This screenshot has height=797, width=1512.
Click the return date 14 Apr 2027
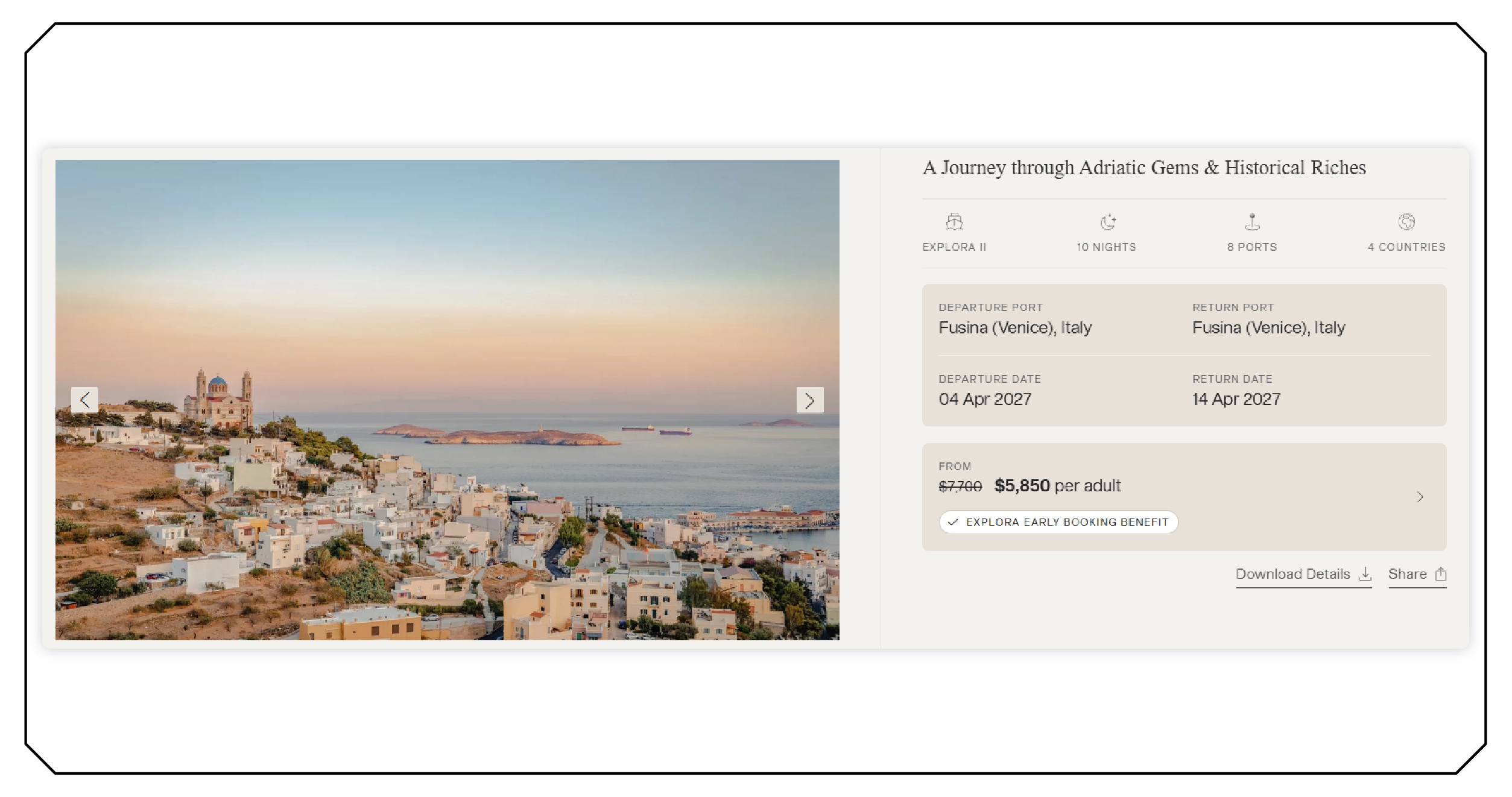(1236, 399)
